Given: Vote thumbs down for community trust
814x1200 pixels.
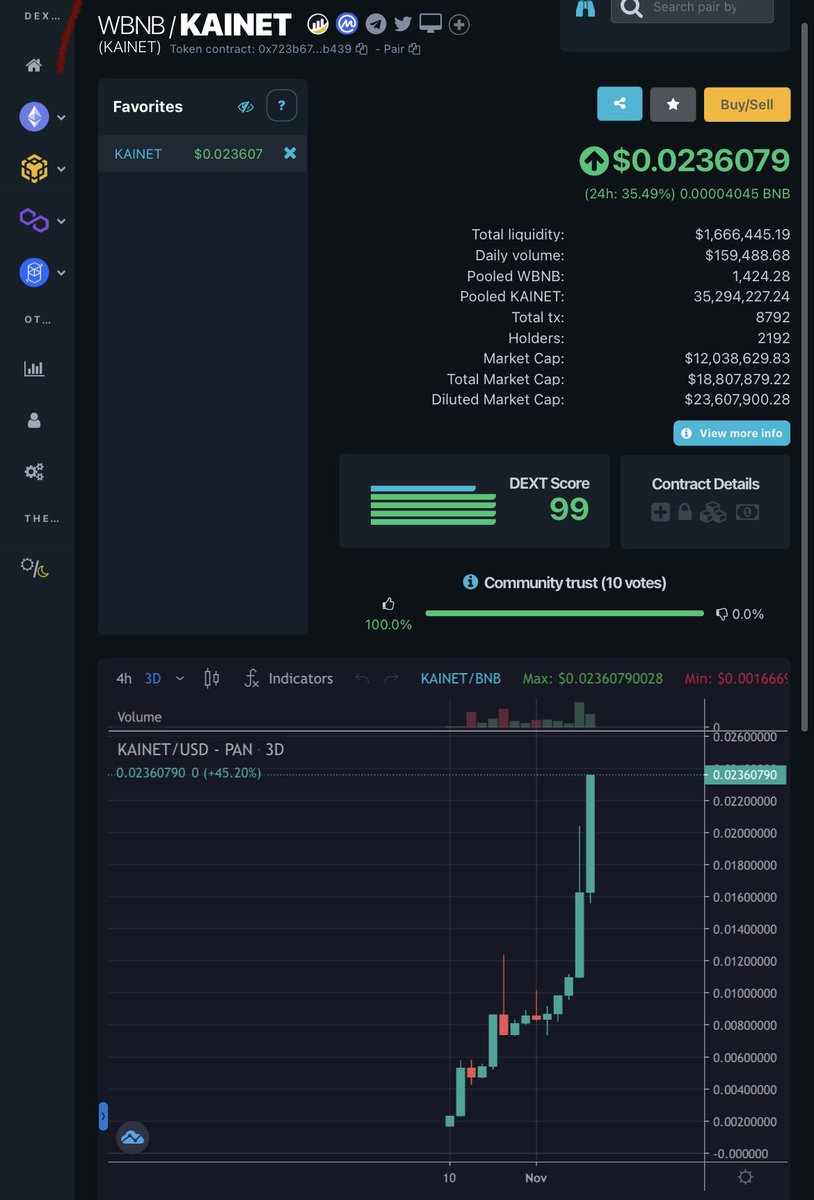Looking at the screenshot, I should pyautogui.click(x=722, y=614).
